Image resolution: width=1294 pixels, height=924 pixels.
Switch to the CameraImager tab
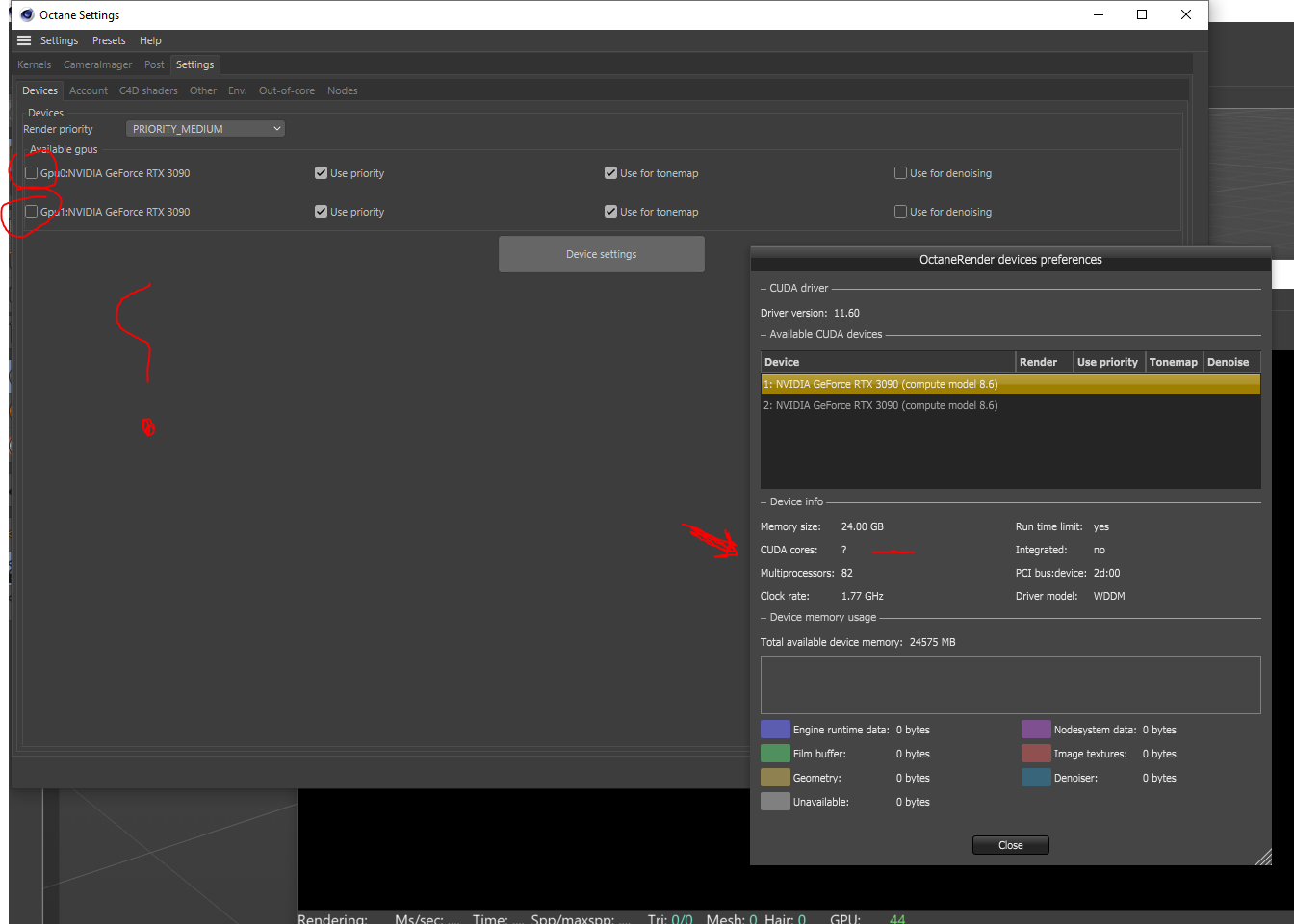click(x=97, y=64)
